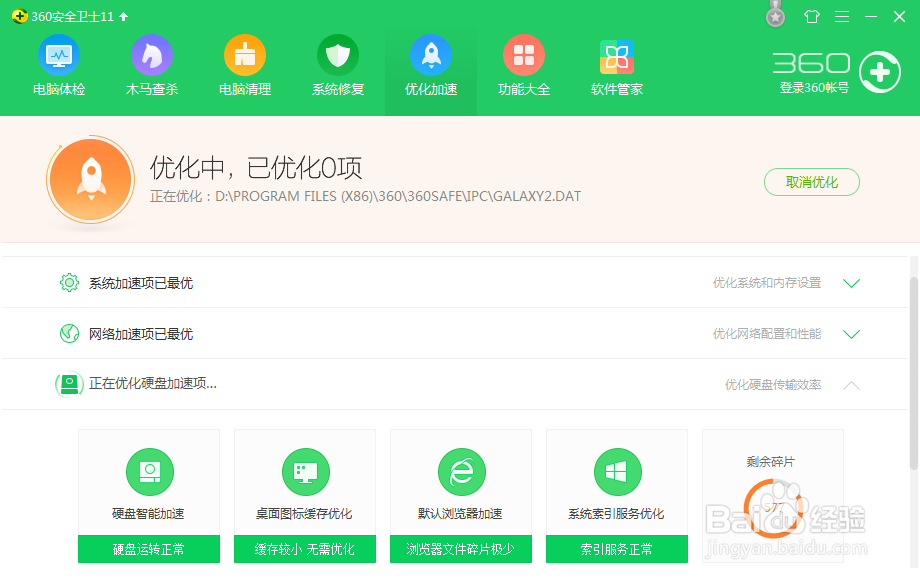Click 硬盘运转正常 status button
This screenshot has height=580, width=920.
click(x=149, y=549)
